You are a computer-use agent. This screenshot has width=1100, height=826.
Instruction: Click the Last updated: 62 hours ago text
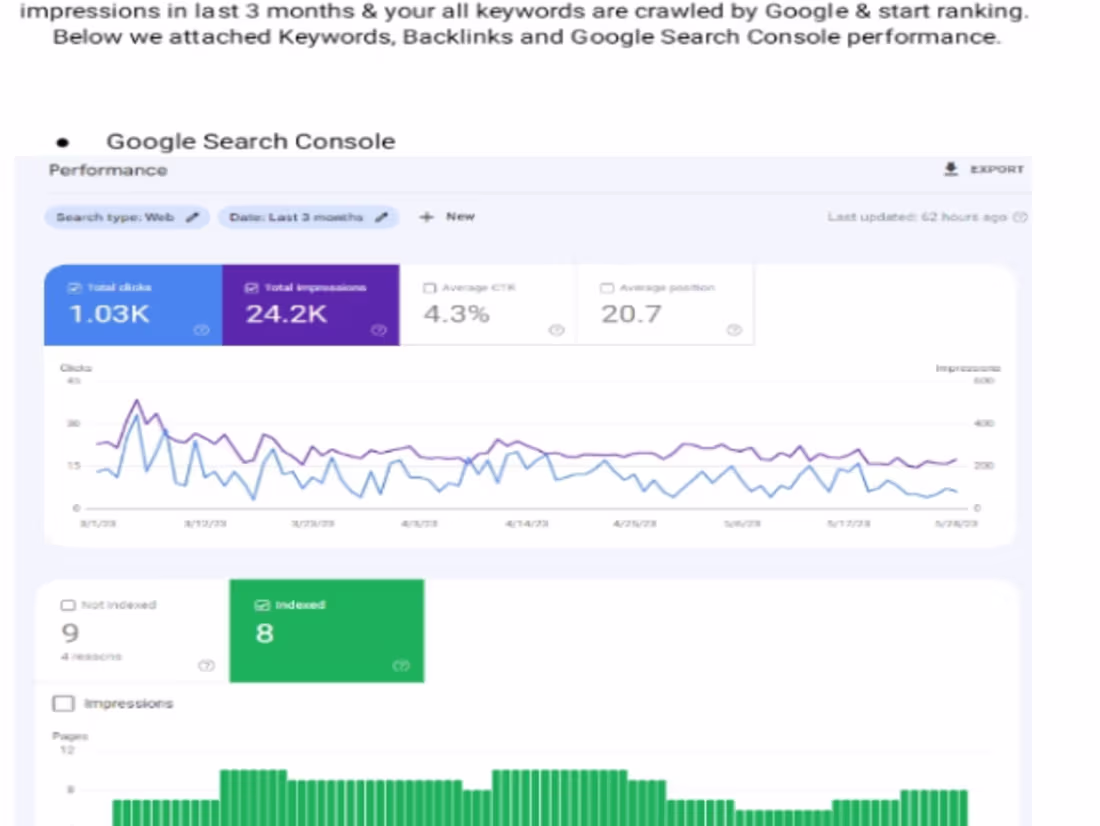[x=917, y=218]
